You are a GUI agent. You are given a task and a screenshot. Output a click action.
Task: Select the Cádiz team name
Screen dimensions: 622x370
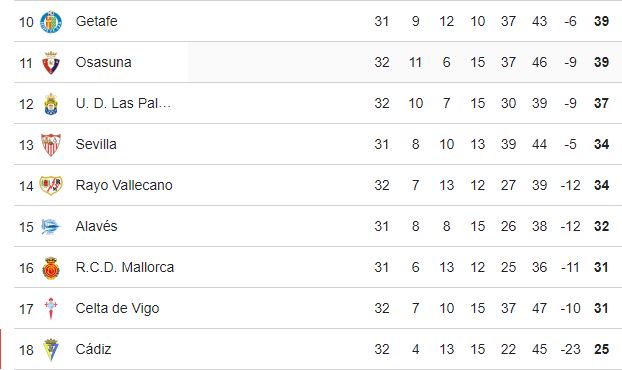[x=93, y=349]
